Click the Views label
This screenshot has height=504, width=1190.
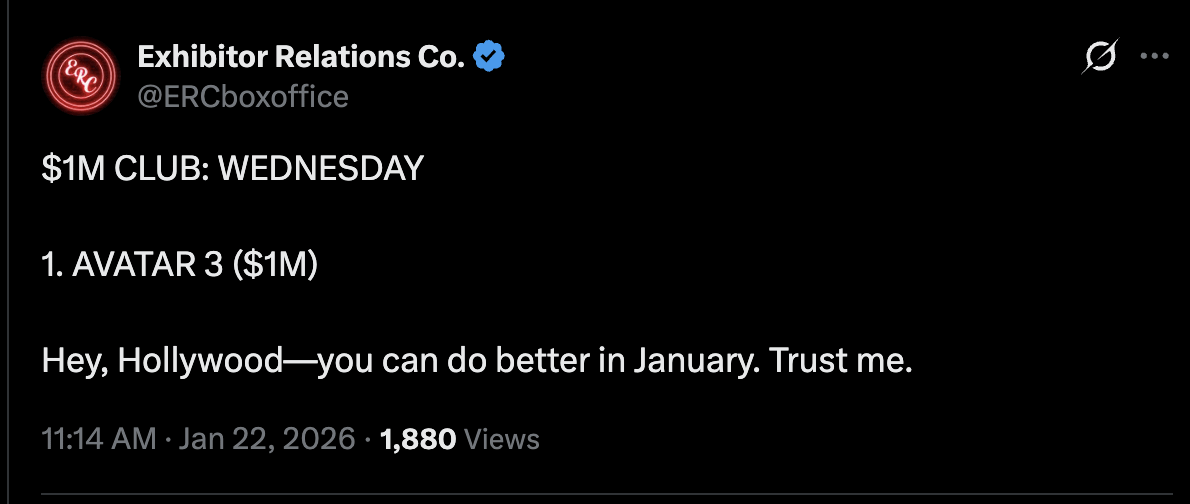pos(503,438)
